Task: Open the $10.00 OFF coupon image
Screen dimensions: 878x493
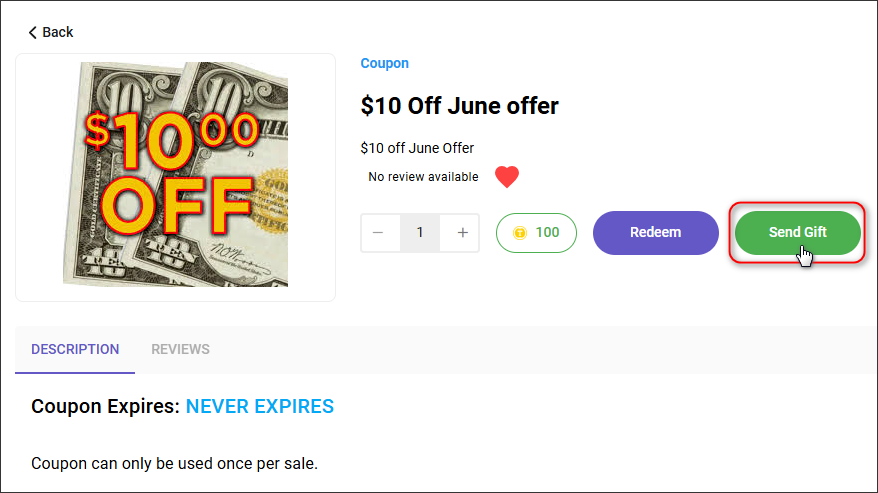Action: (175, 174)
